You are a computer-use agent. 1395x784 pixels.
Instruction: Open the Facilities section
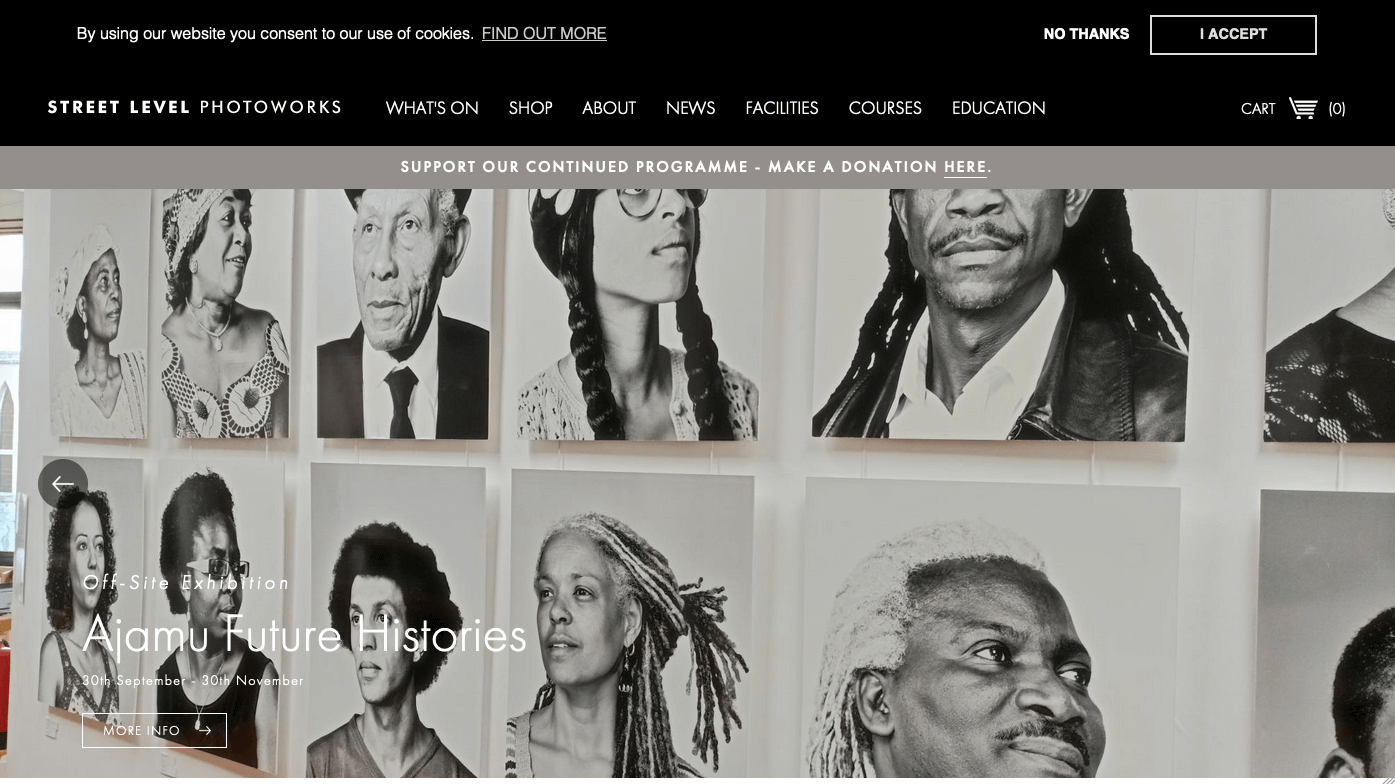click(782, 108)
